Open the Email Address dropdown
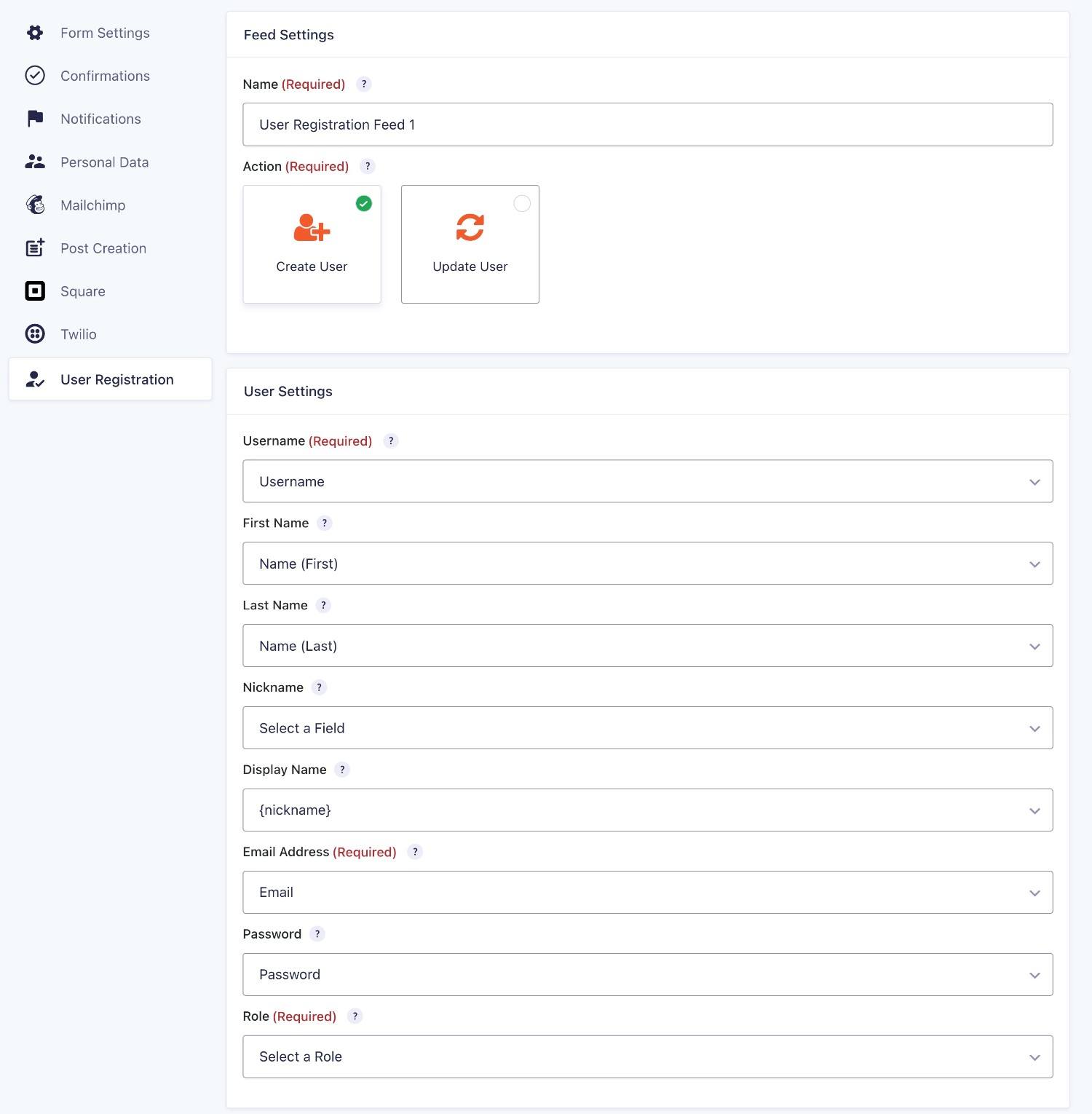The image size is (1092, 1114). (x=648, y=893)
